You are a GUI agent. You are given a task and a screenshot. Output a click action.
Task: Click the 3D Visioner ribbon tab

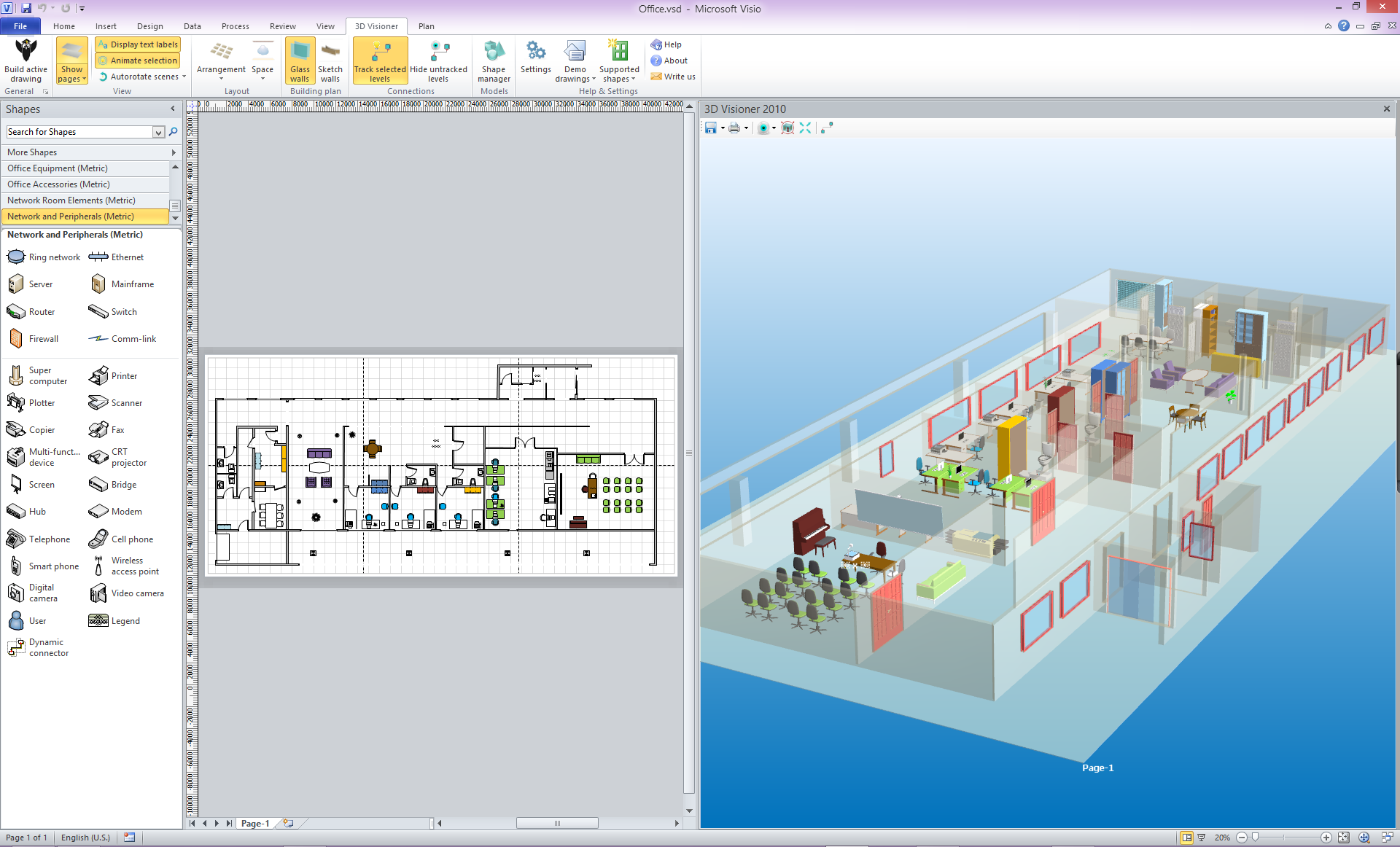click(x=375, y=25)
